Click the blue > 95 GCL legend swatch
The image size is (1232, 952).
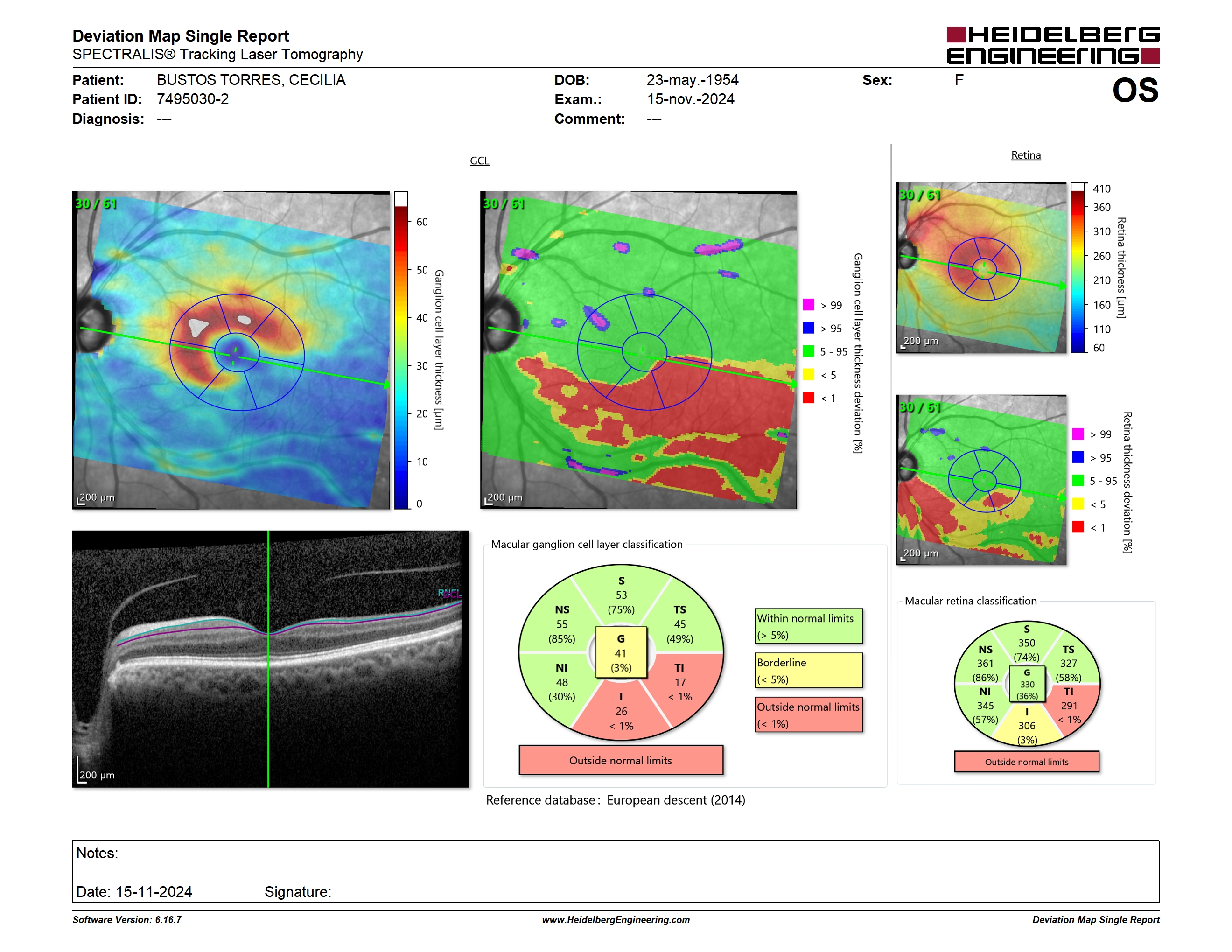pos(808,328)
